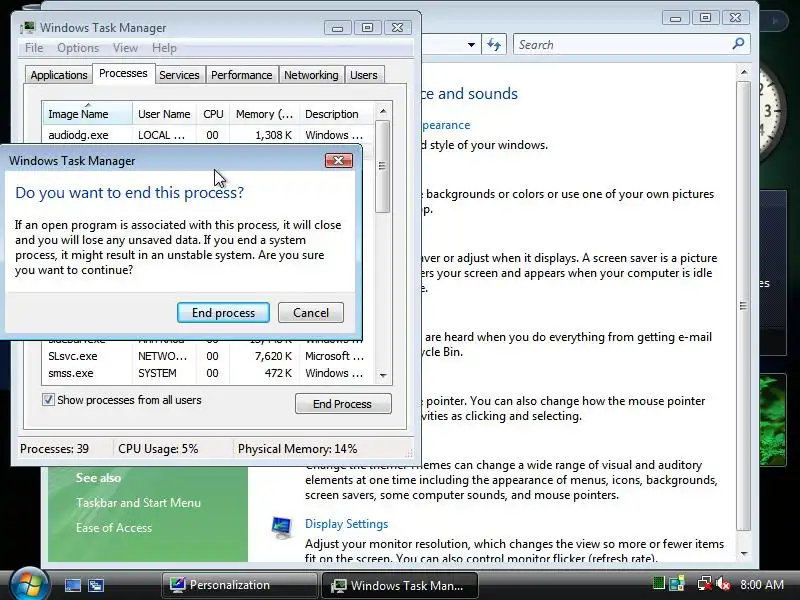This screenshot has width=800, height=600.
Task: Open Options menu in Task Manager
Action: (78, 48)
